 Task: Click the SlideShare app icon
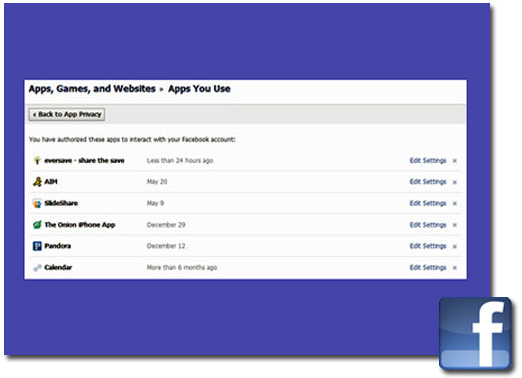tap(37, 203)
